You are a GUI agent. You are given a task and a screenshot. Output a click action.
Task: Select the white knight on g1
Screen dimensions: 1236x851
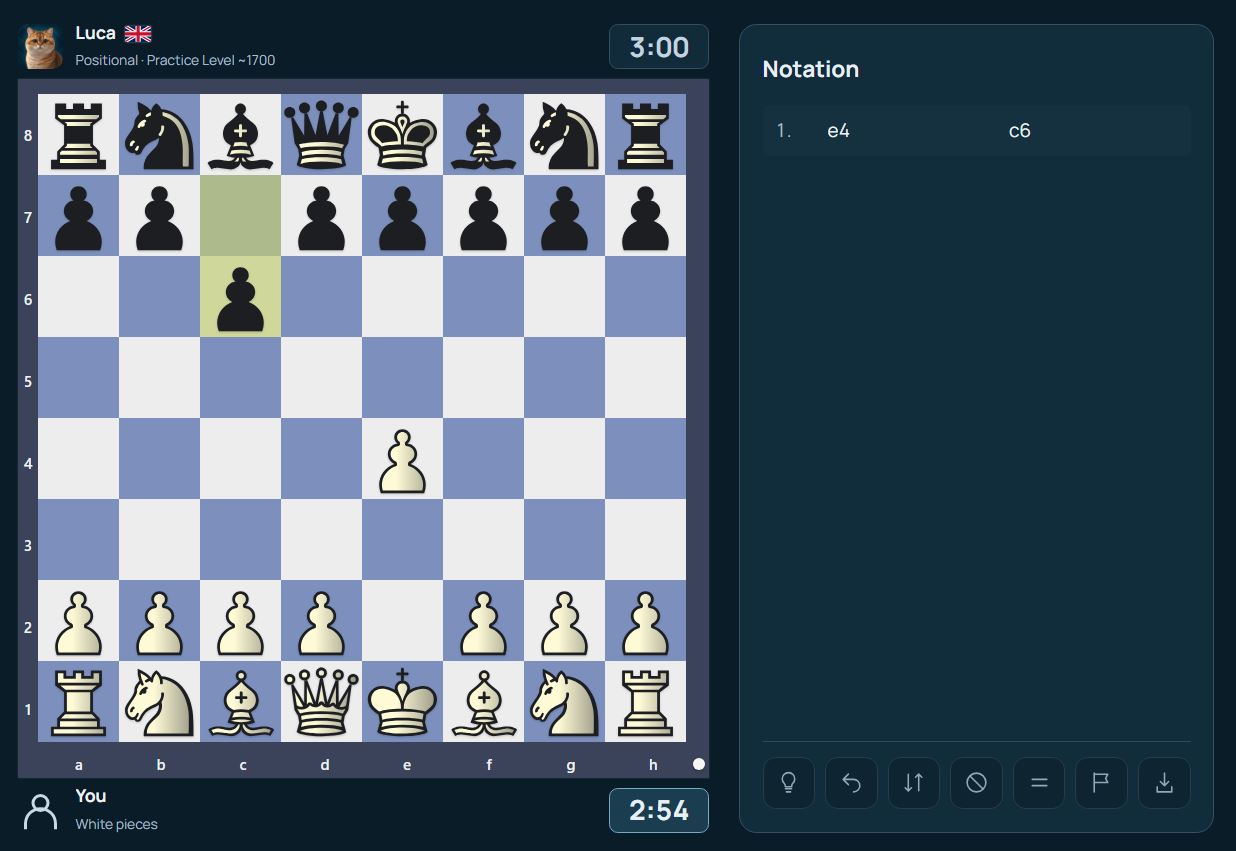click(564, 702)
